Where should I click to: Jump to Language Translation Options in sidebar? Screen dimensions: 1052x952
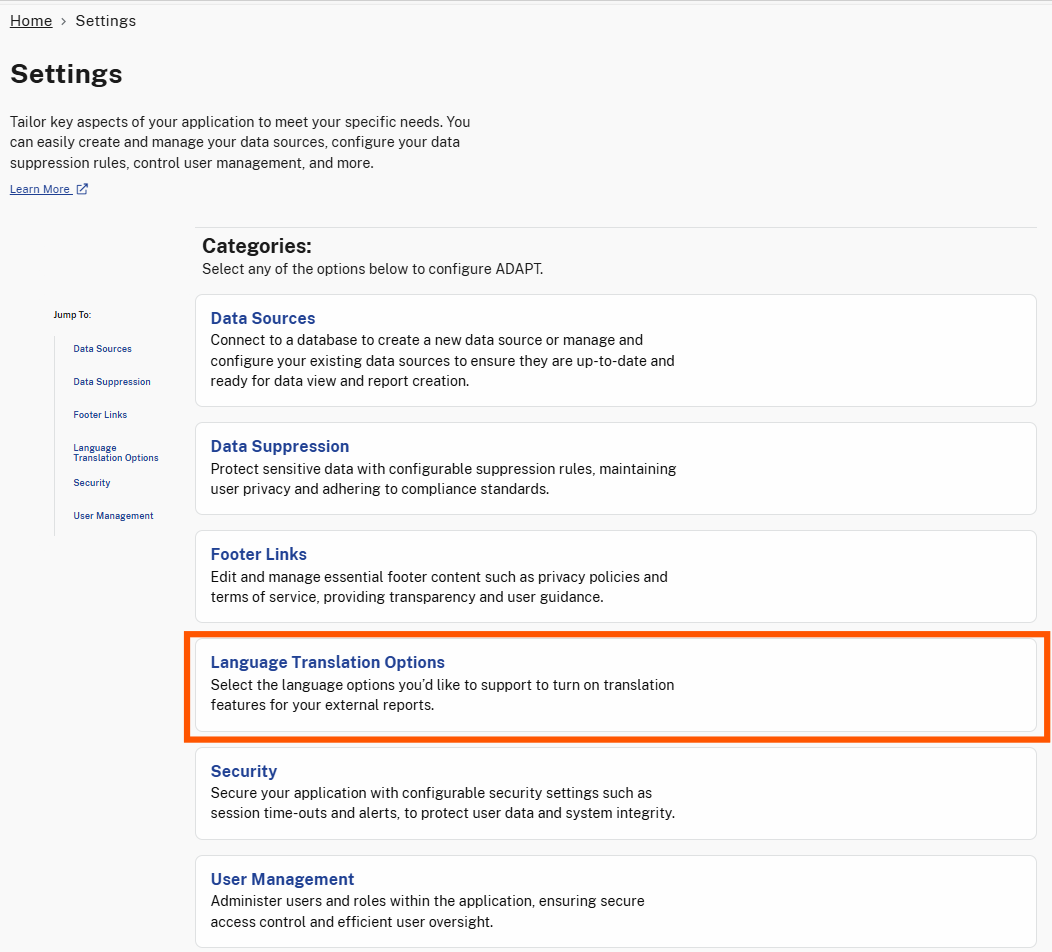click(x=115, y=452)
